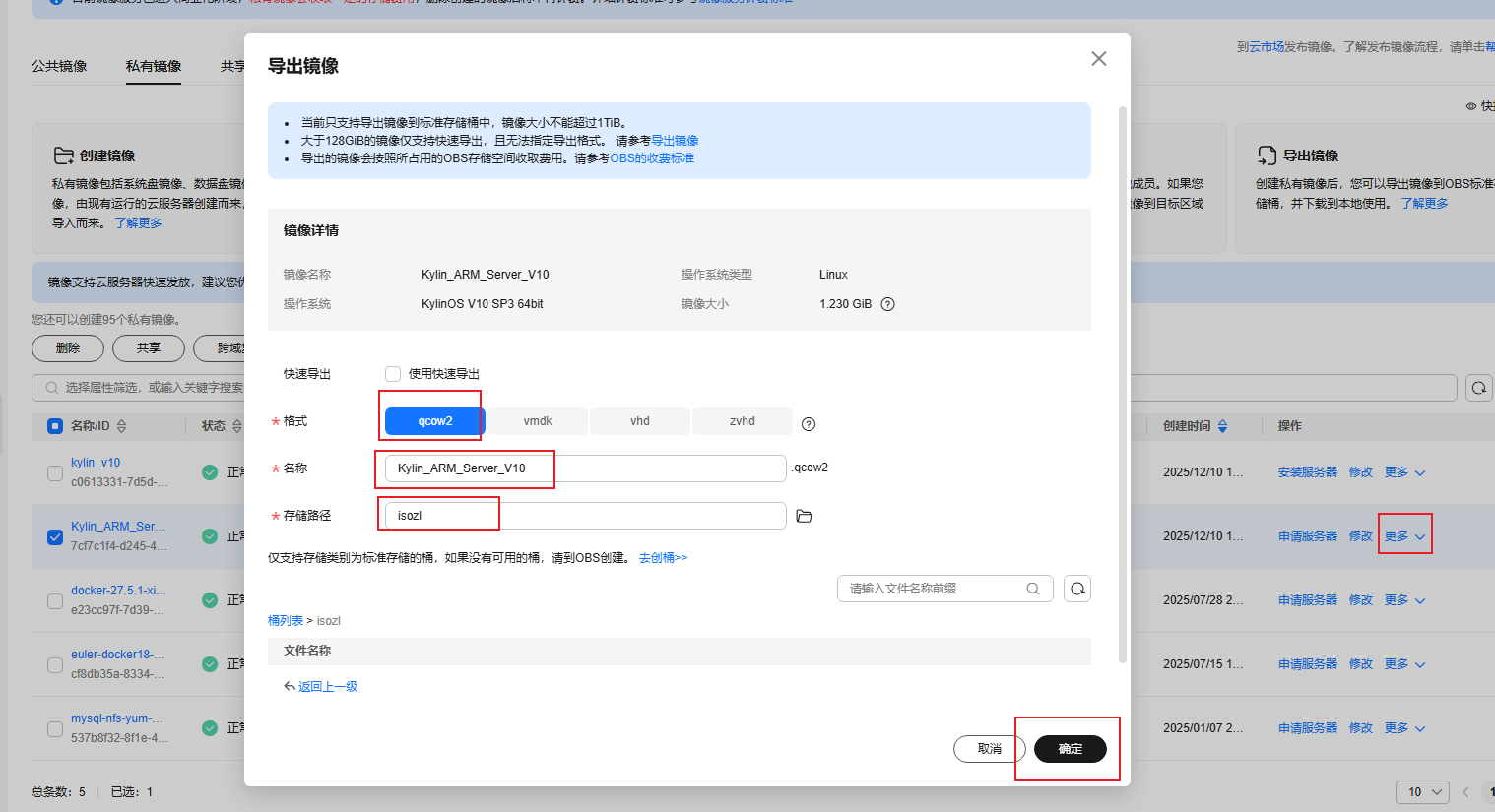This screenshot has height=812, width=1495.
Task: Click the help icon beside image size
Action: (x=887, y=304)
